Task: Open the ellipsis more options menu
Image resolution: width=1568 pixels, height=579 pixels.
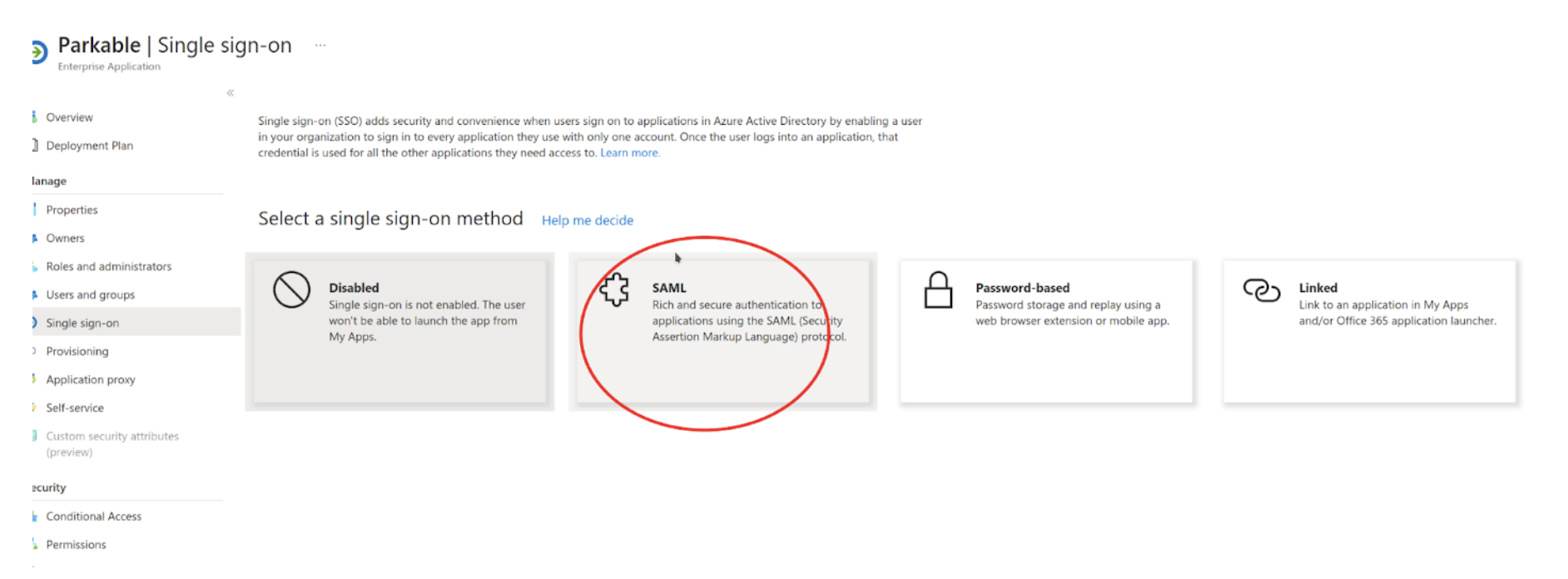Action: tap(320, 46)
